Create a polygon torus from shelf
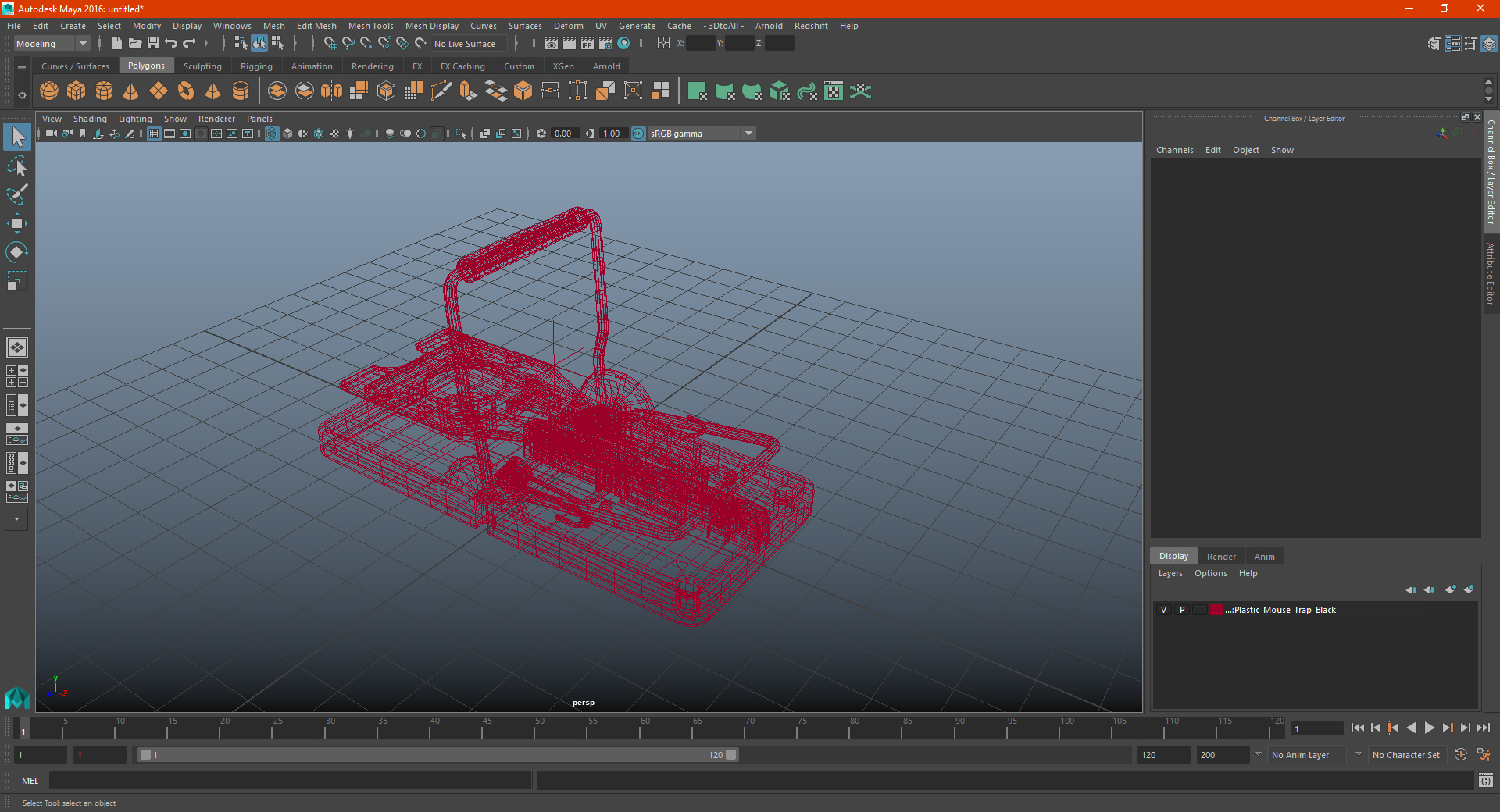The width and height of the screenshot is (1500, 812). tap(186, 91)
